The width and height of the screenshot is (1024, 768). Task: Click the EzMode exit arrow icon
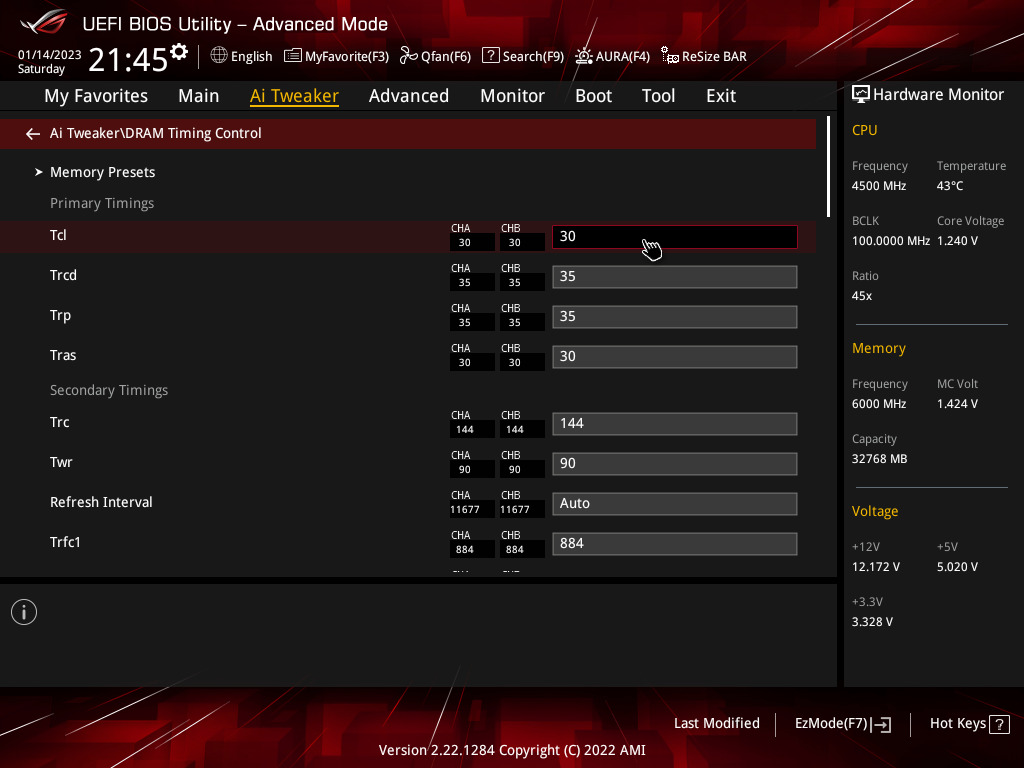point(882,724)
